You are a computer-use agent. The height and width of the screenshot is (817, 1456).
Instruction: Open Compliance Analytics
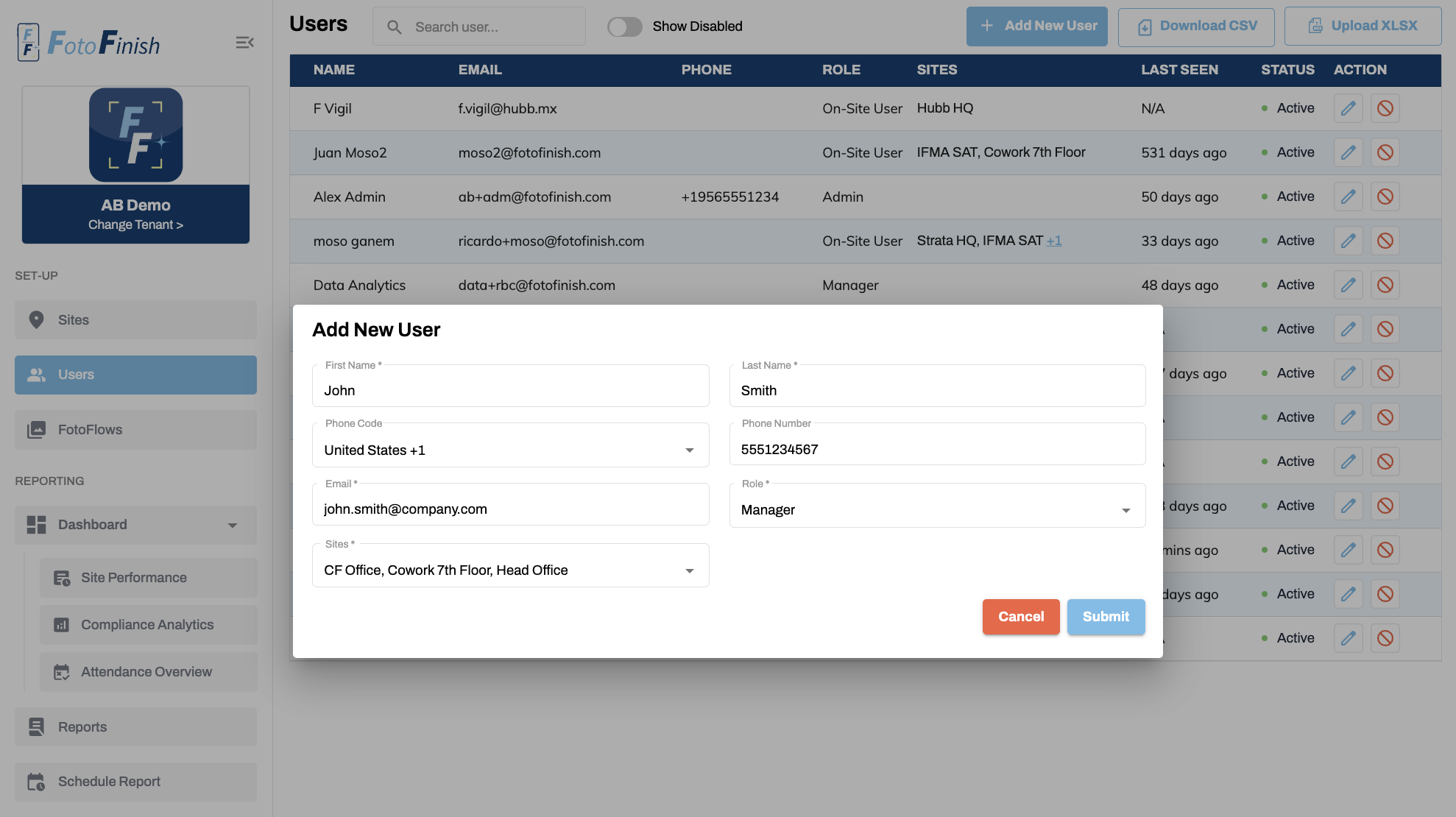click(x=146, y=624)
